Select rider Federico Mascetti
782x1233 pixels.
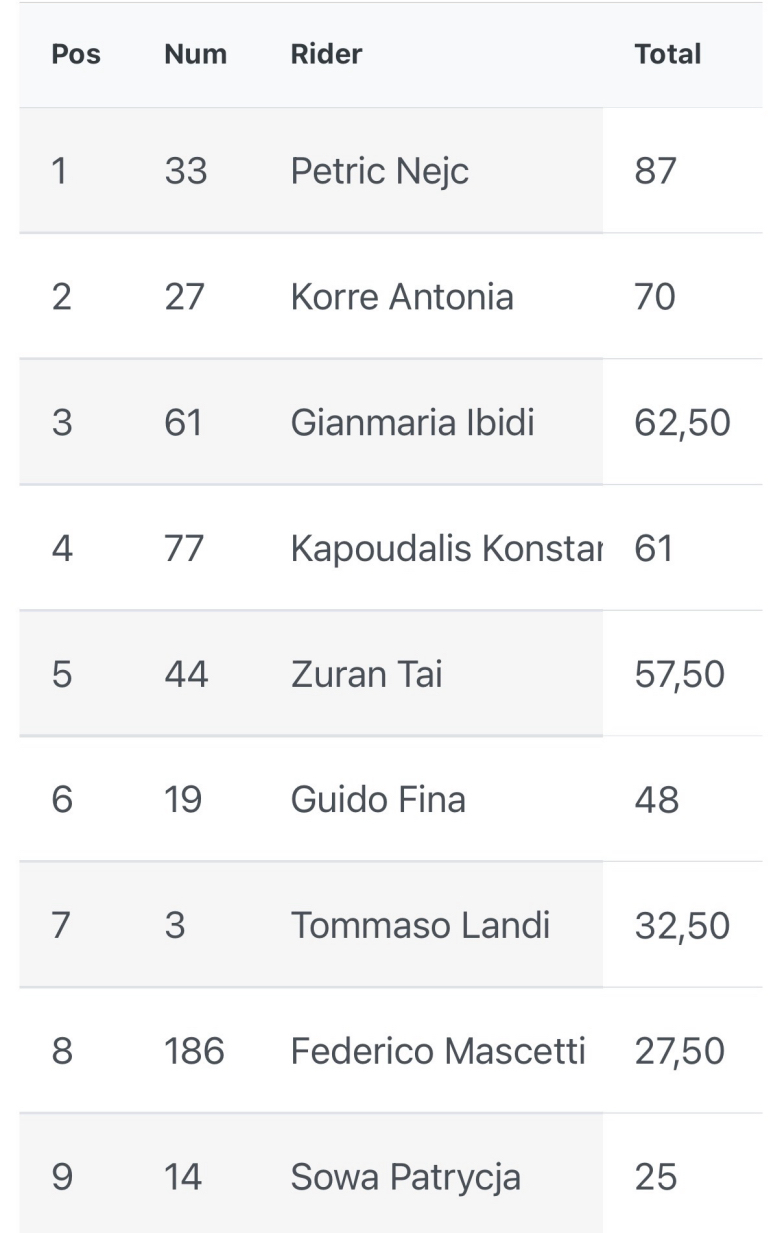[438, 1052]
